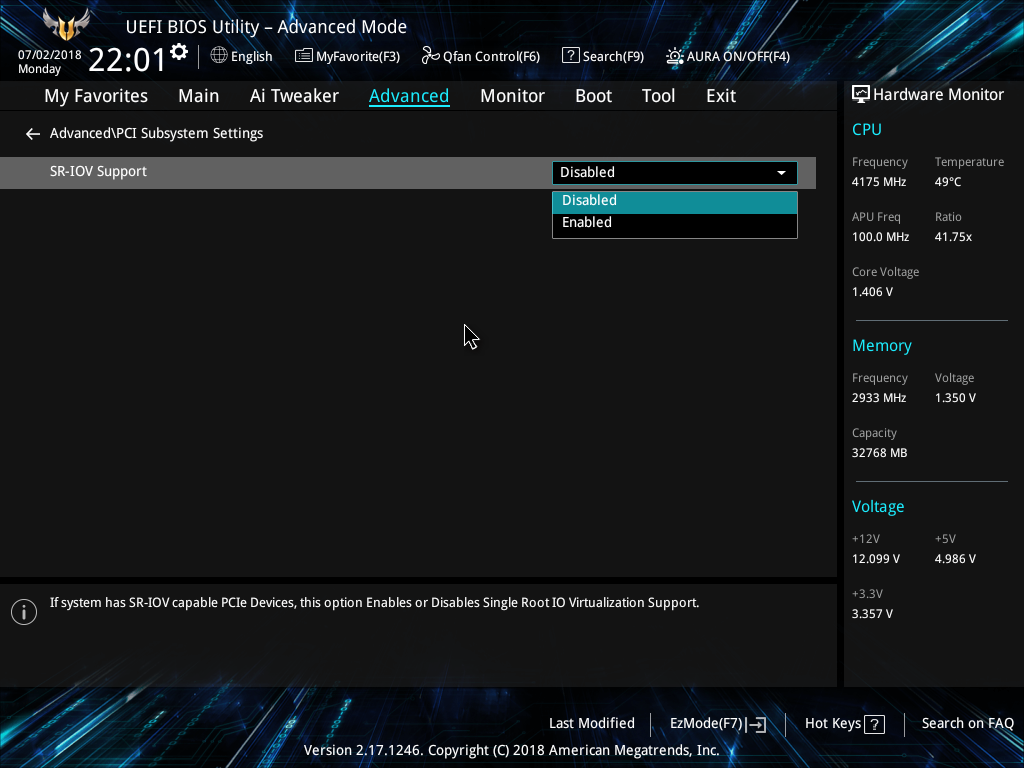Click the TUF logo emblem
Image resolution: width=1024 pixels, height=768 pixels.
pos(65,25)
